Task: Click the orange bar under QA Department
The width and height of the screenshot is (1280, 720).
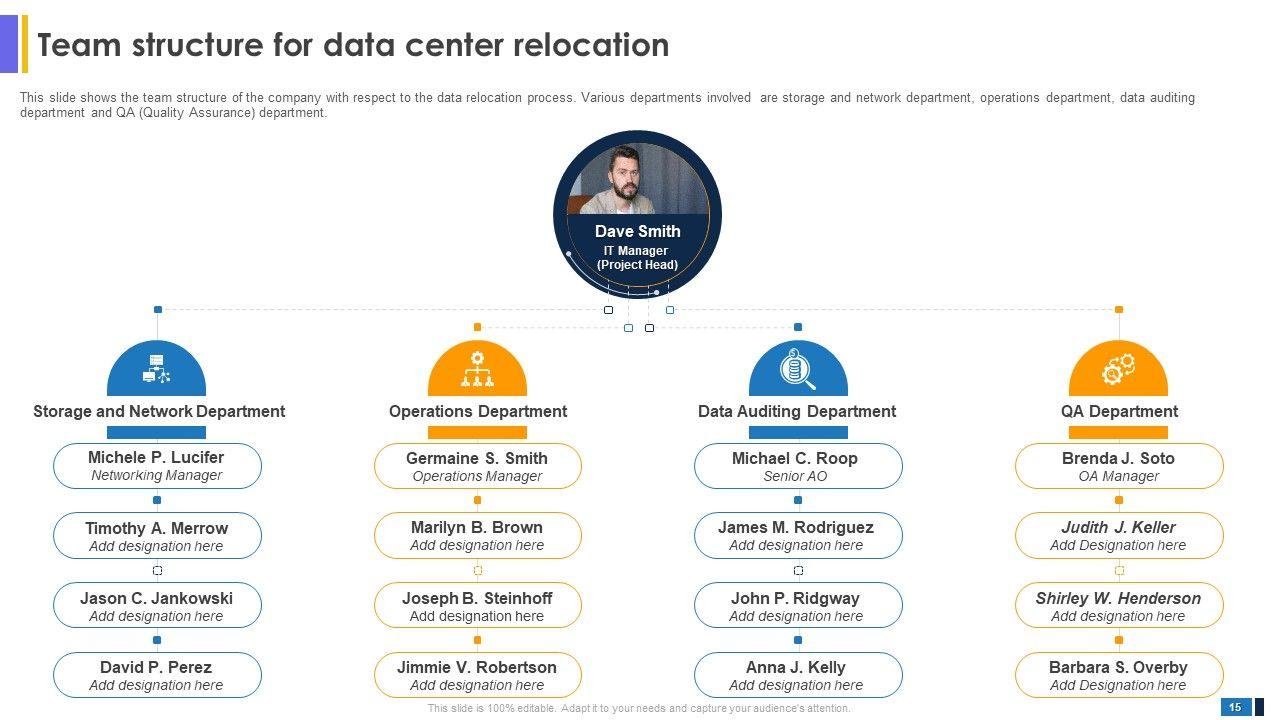Action: (1118, 433)
